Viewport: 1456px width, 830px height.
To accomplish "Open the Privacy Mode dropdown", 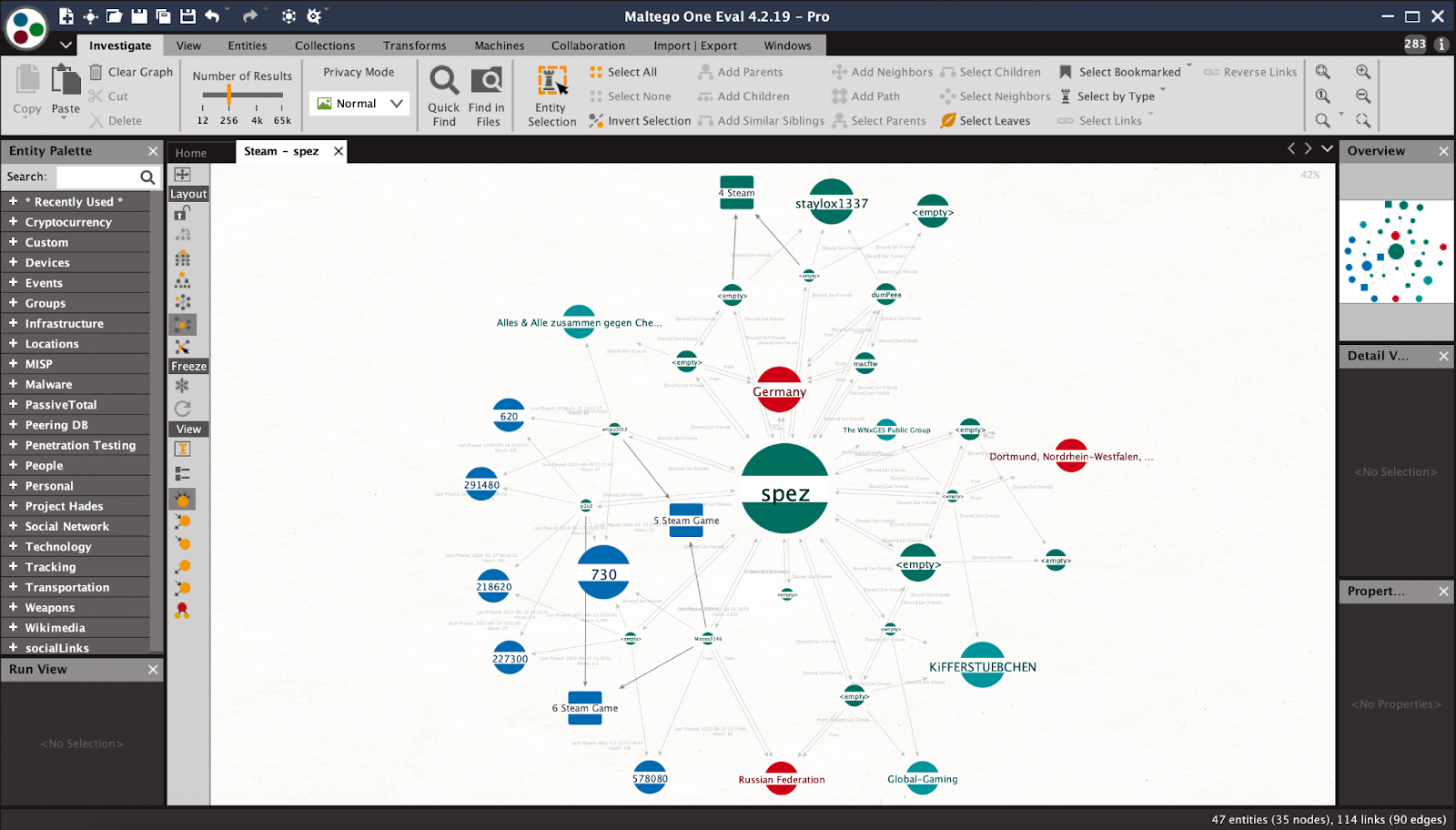I will pyautogui.click(x=395, y=103).
